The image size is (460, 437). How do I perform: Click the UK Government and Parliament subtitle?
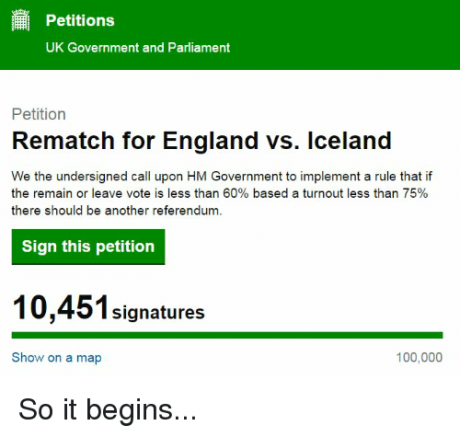coord(138,48)
